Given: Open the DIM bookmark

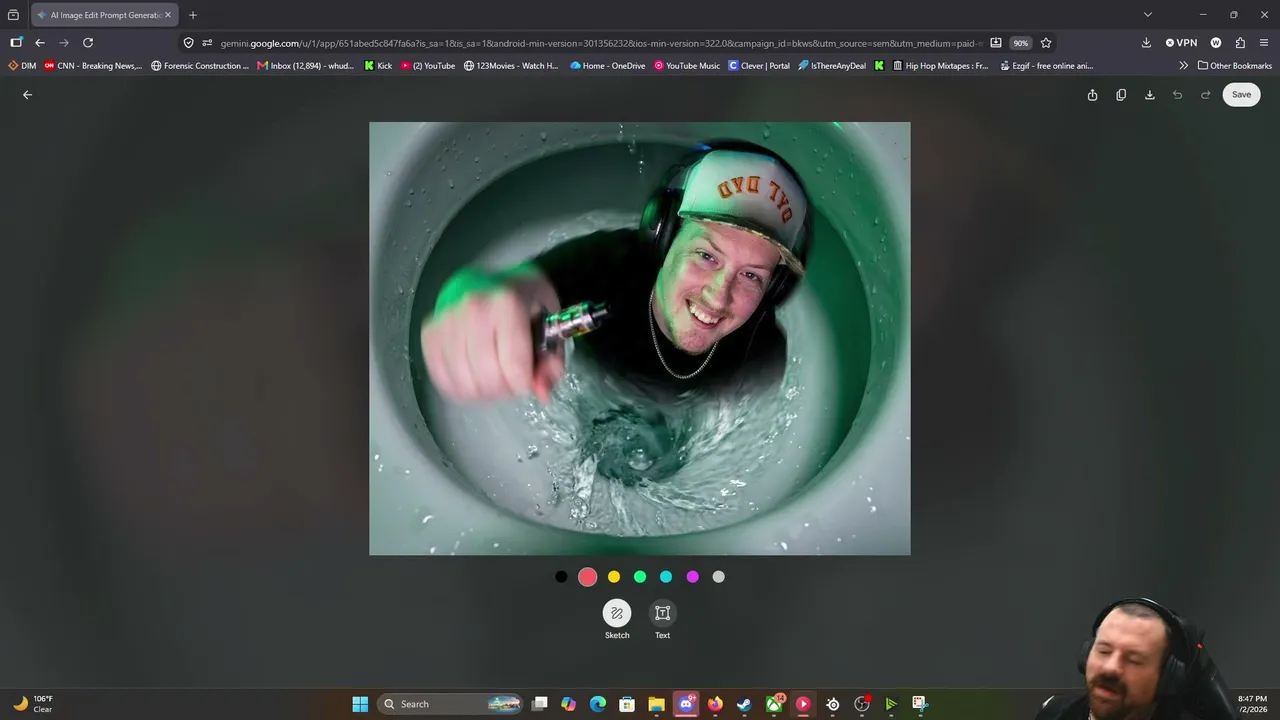Looking at the screenshot, I should (x=22, y=66).
